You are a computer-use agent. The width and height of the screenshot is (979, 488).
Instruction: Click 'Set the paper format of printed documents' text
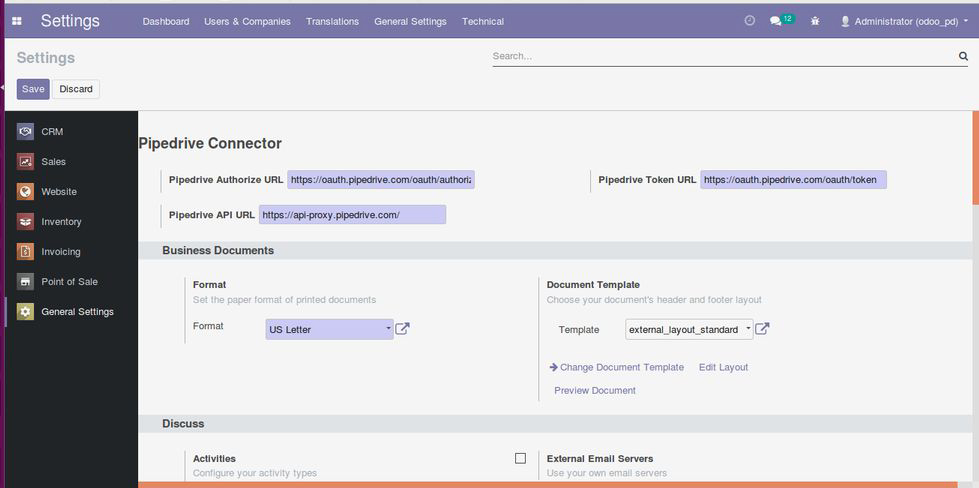click(284, 300)
